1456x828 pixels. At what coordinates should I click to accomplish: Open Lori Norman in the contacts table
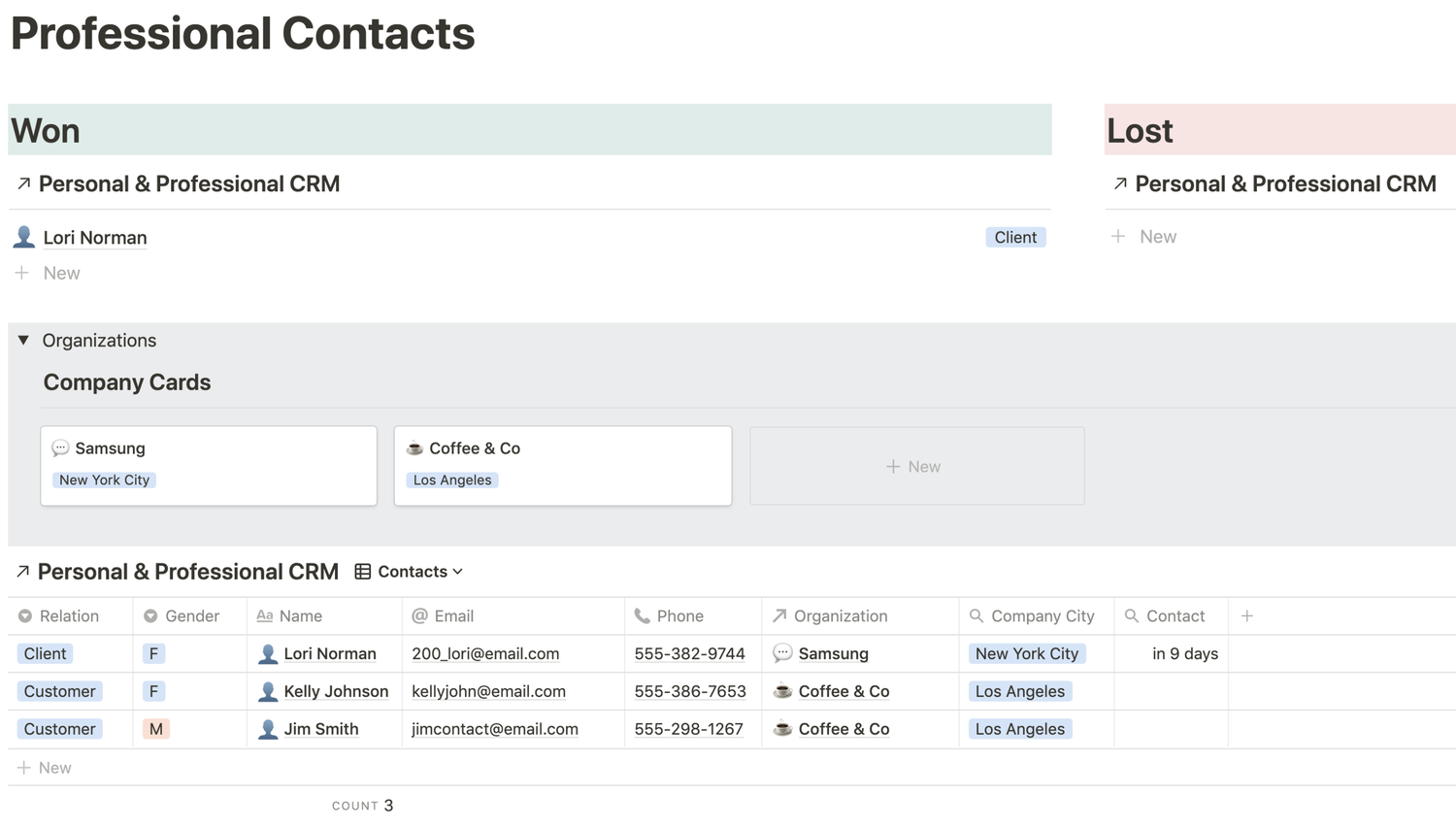[330, 654]
